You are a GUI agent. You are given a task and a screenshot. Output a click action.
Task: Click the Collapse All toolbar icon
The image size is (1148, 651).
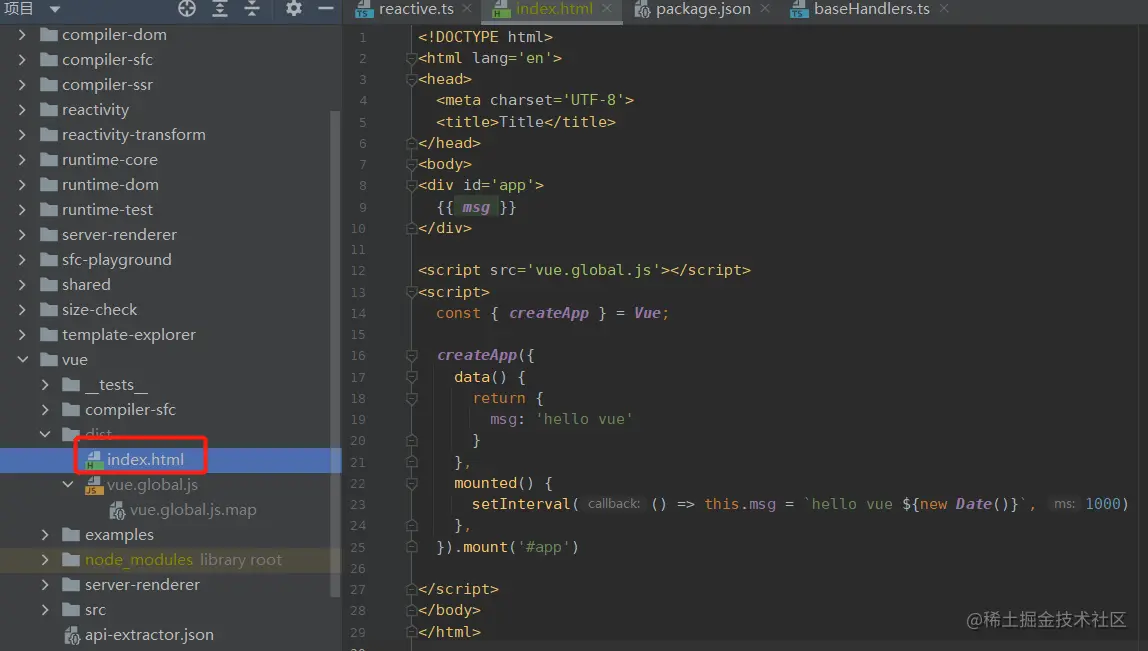[x=252, y=9]
